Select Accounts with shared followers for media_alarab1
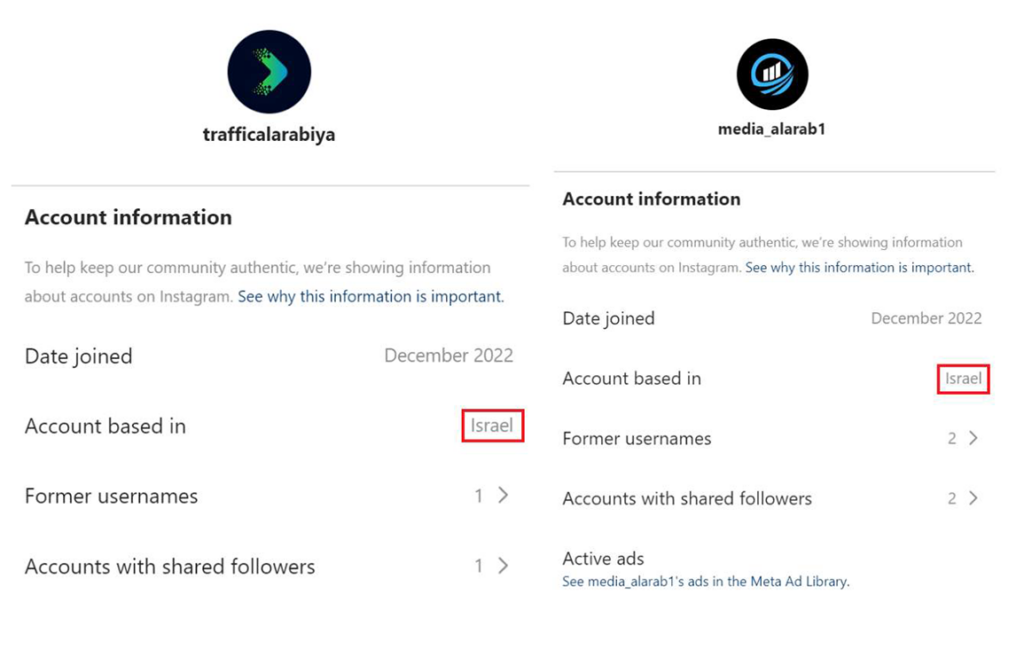1024x649 pixels. click(x=687, y=499)
